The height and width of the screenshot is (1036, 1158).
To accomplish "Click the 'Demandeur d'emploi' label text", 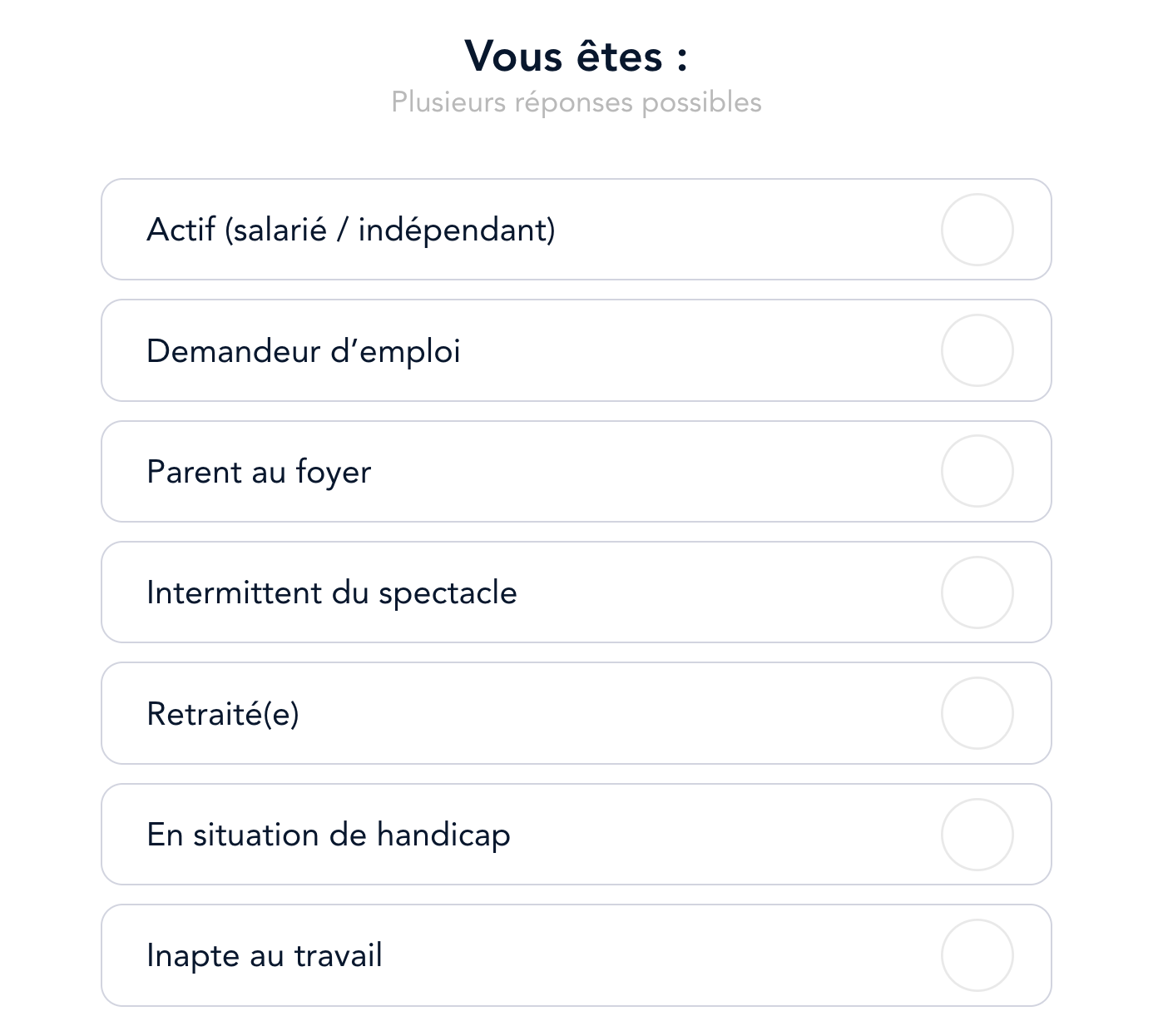I will tap(303, 351).
